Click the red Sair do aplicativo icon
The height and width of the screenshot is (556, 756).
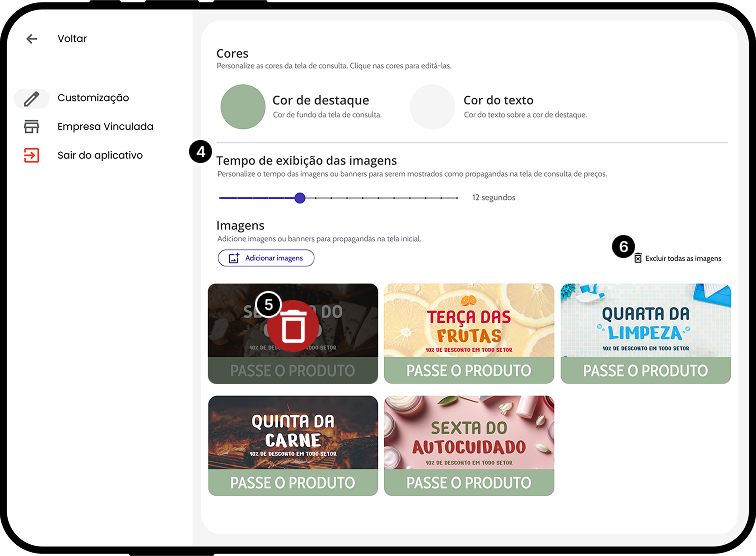point(32,155)
